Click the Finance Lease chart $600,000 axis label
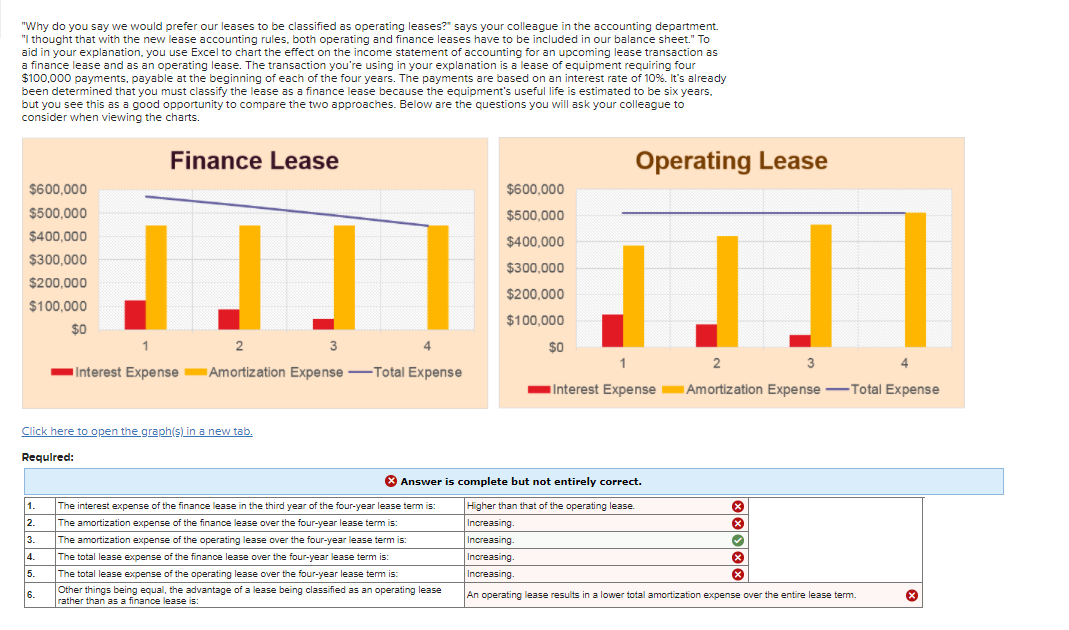Screen dimensions: 1069x630 pyautogui.click(x=58, y=189)
